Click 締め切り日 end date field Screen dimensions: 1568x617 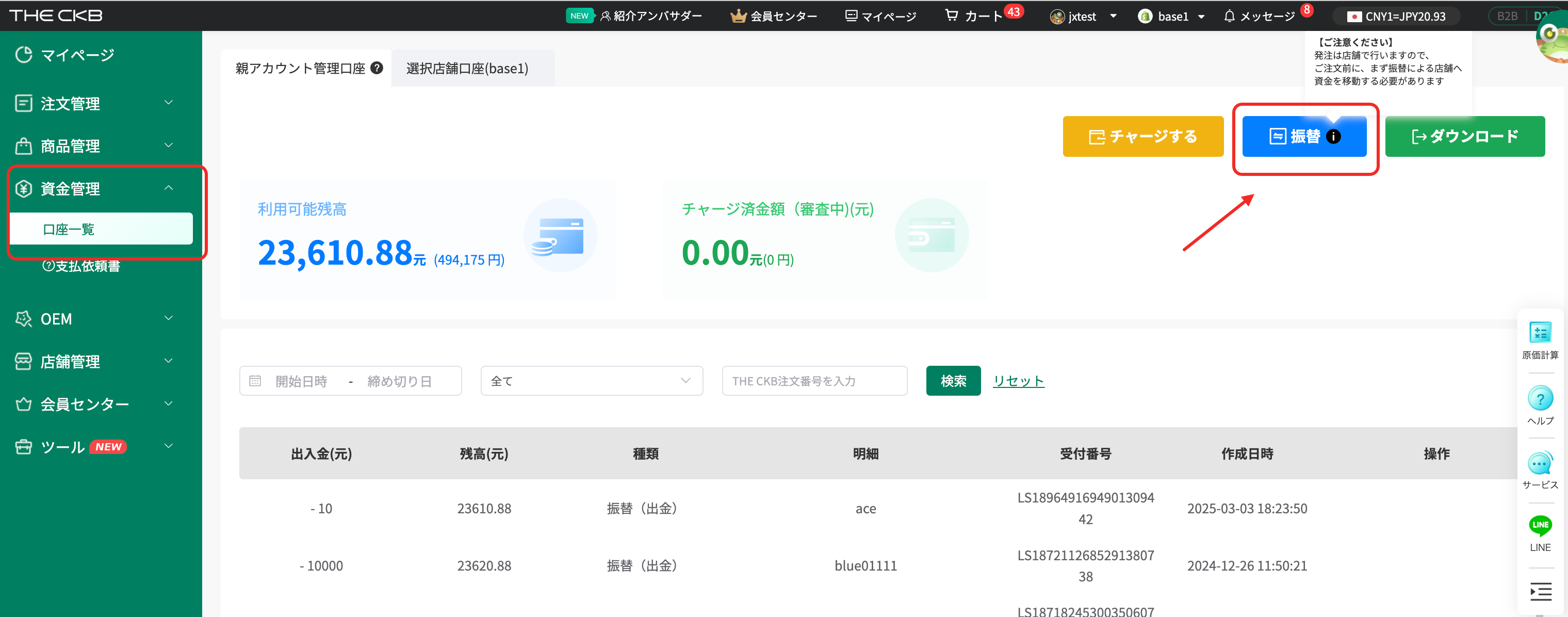click(x=399, y=381)
